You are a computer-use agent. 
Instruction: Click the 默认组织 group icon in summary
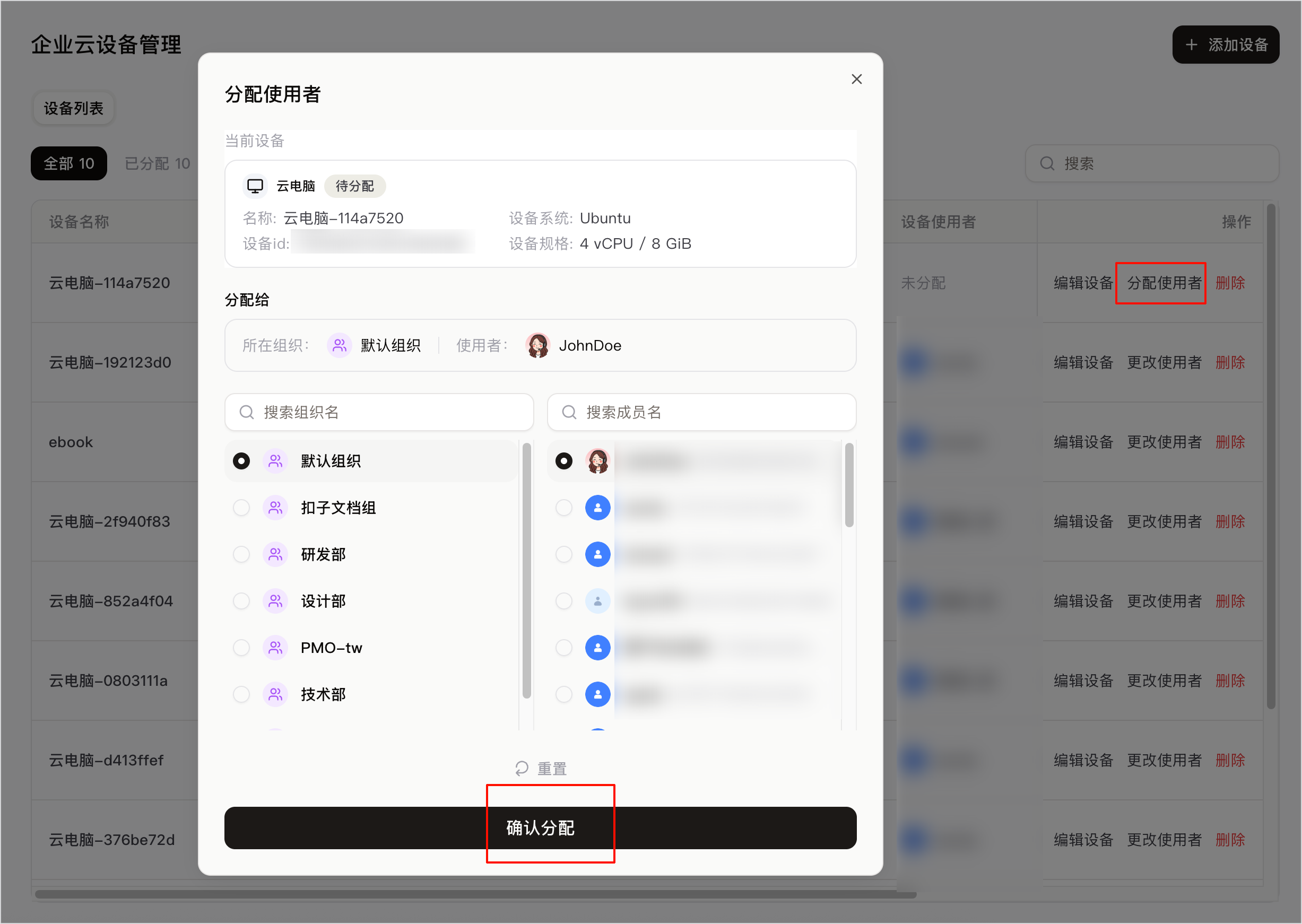pyautogui.click(x=339, y=345)
